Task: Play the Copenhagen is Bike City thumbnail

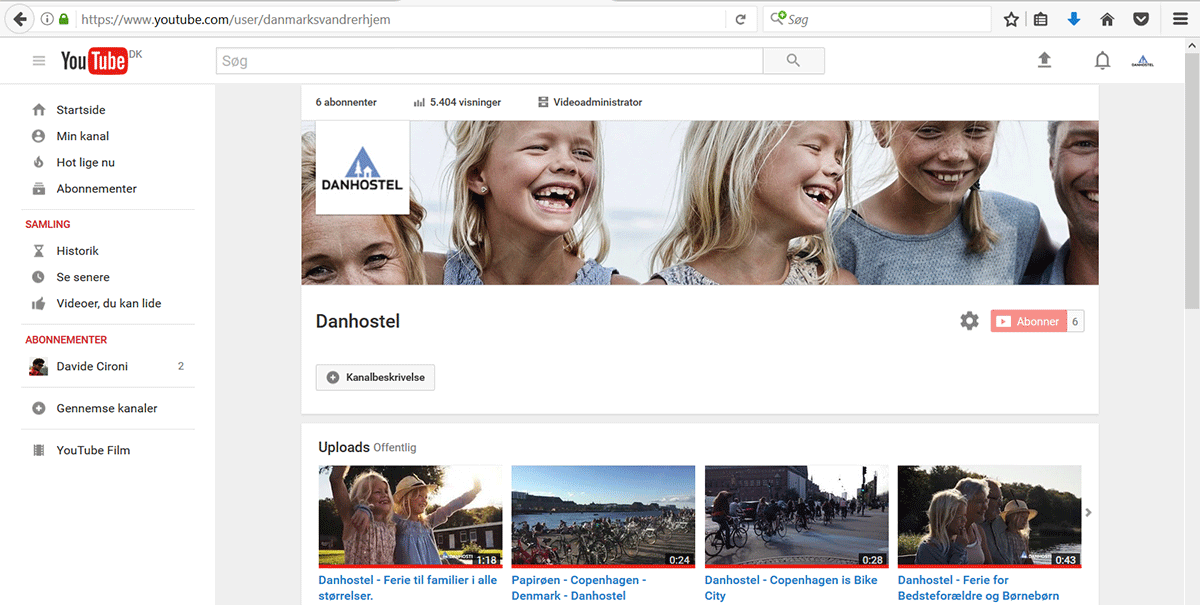Action: (797, 517)
